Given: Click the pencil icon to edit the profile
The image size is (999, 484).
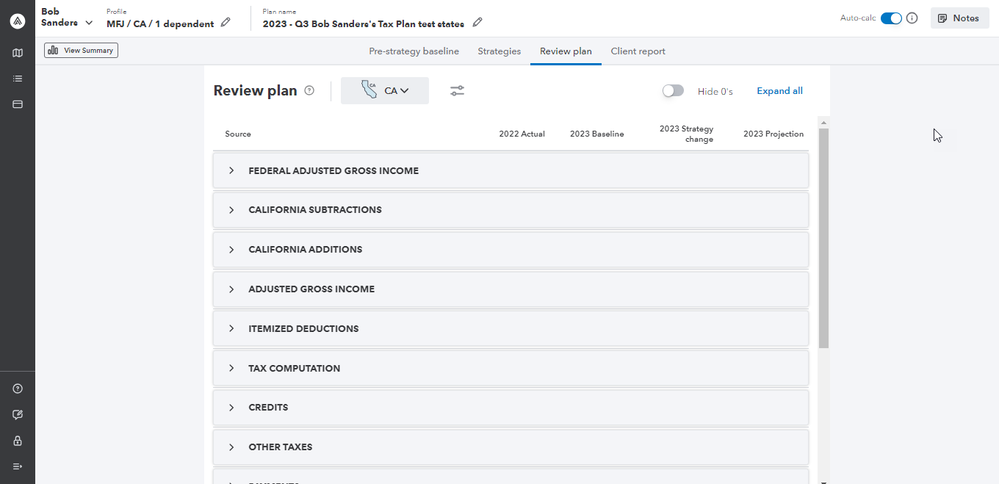Looking at the screenshot, I should (x=225, y=22).
